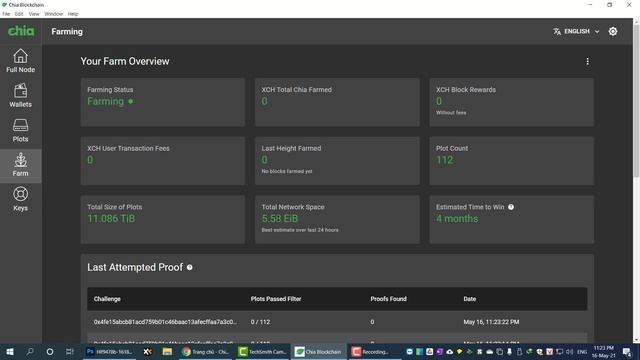
Task: Select the Farm sidebar page
Action: point(20,165)
